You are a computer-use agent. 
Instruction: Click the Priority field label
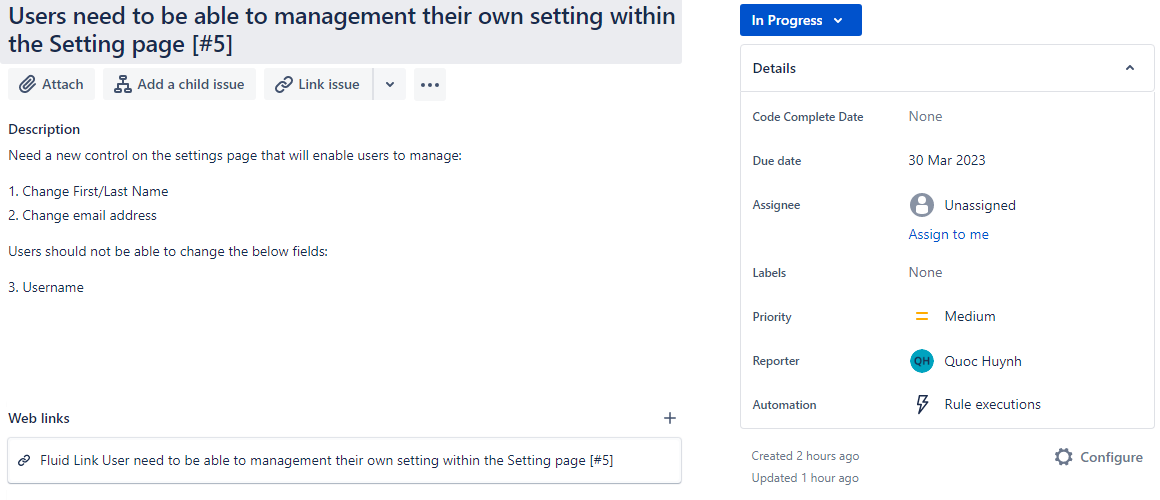click(x=772, y=317)
